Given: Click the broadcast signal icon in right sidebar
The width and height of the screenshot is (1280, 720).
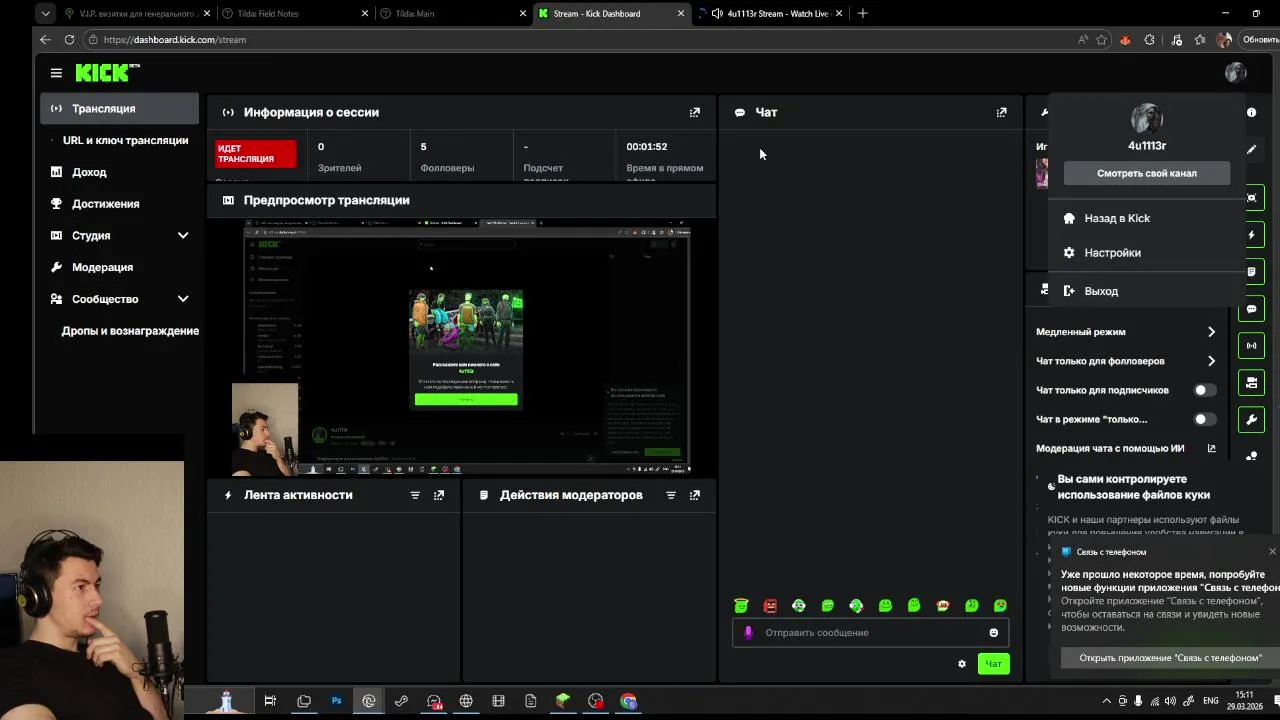Looking at the screenshot, I should pos(1251,346).
